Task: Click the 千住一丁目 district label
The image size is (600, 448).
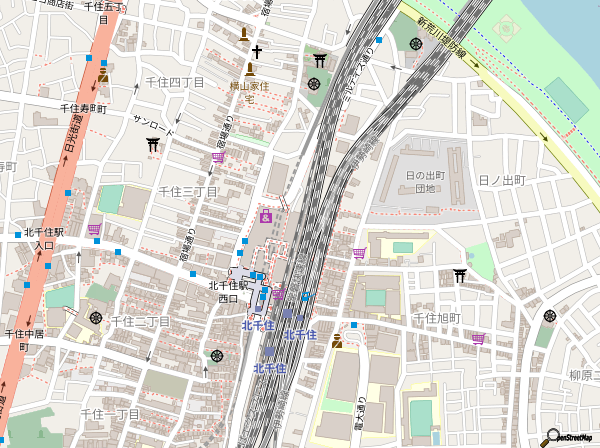Action: click(x=110, y=413)
